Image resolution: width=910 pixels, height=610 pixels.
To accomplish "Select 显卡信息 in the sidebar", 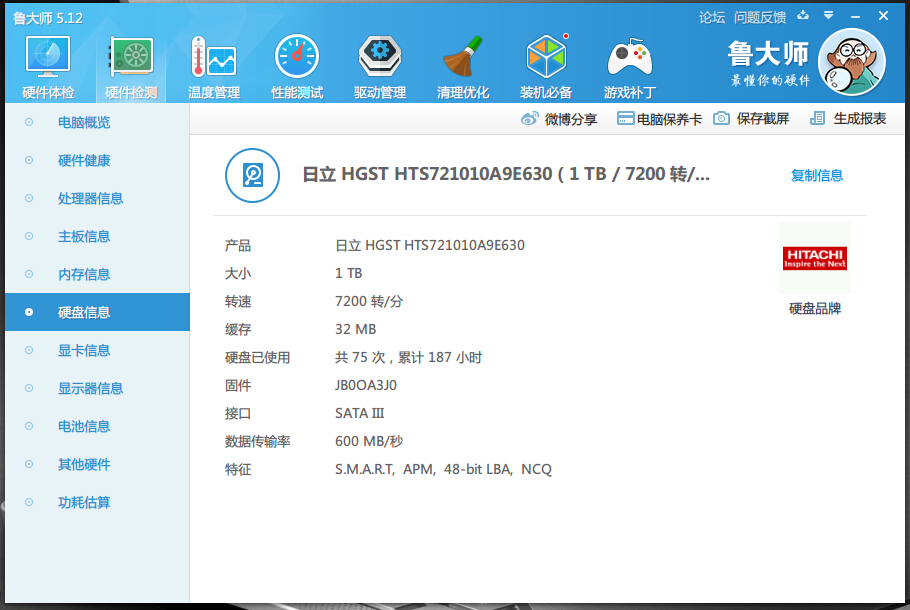I will [x=97, y=350].
